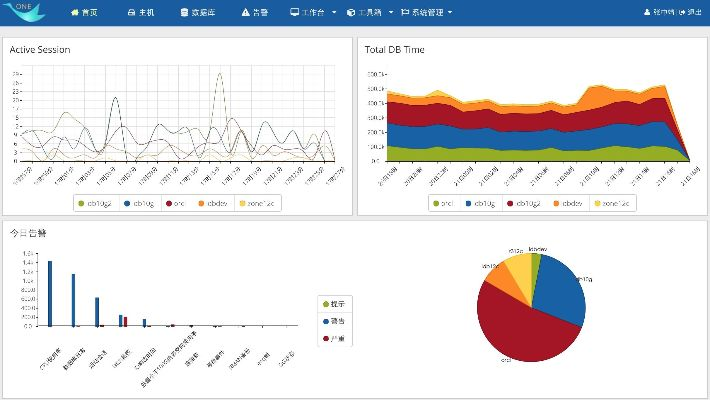Click the user account icon in header

click(x=647, y=13)
